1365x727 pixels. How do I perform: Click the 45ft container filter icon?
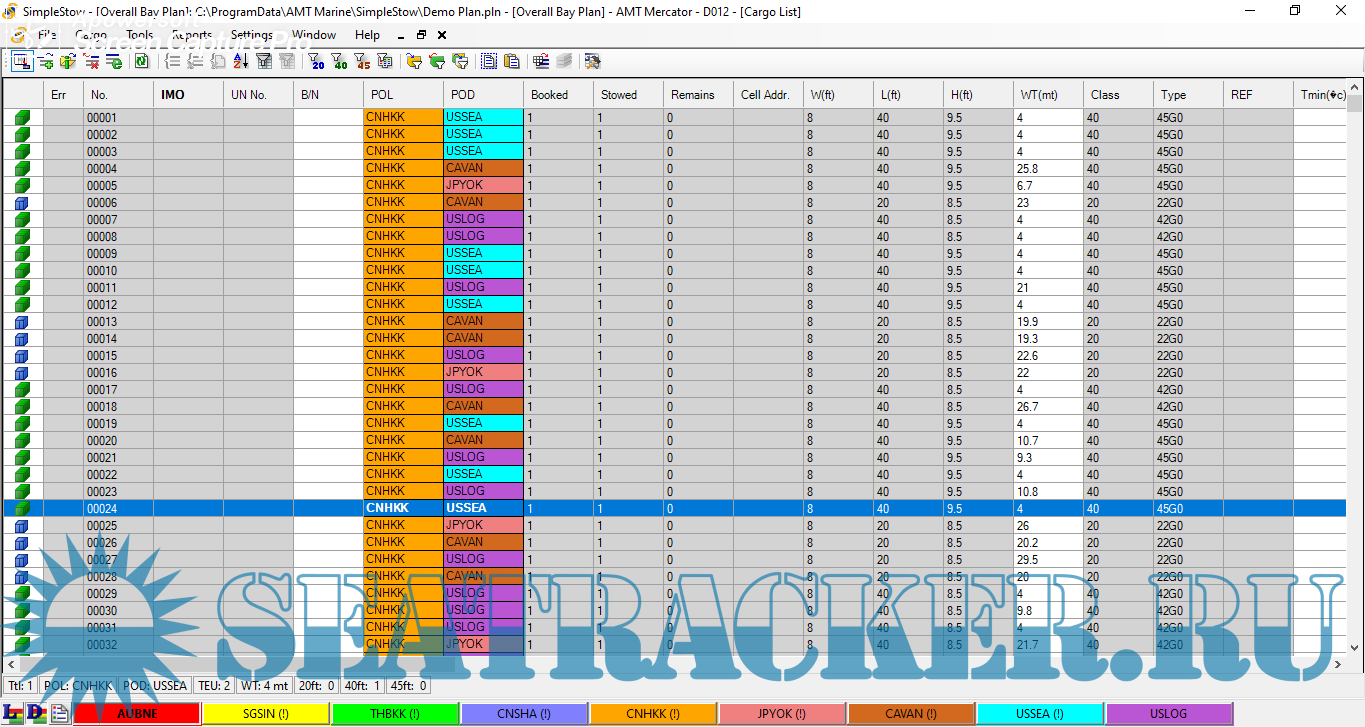[361, 62]
